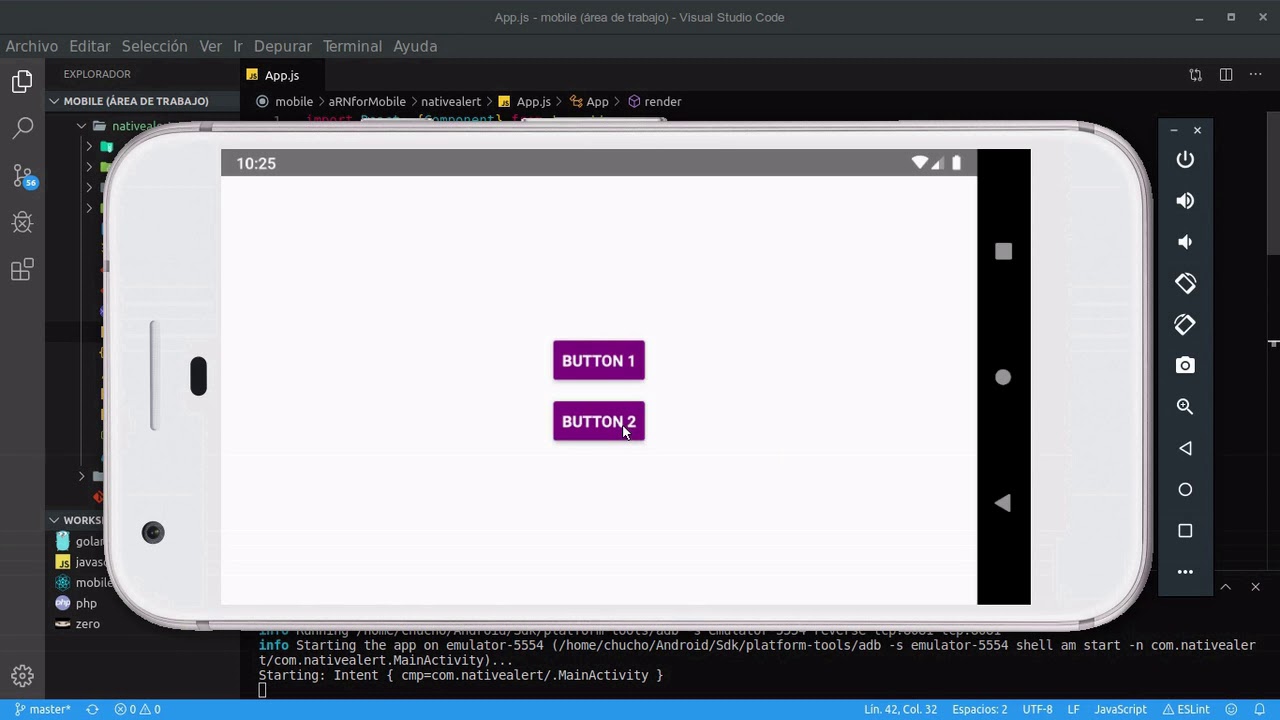
Task: Rotate the emulator right
Action: click(x=1185, y=325)
